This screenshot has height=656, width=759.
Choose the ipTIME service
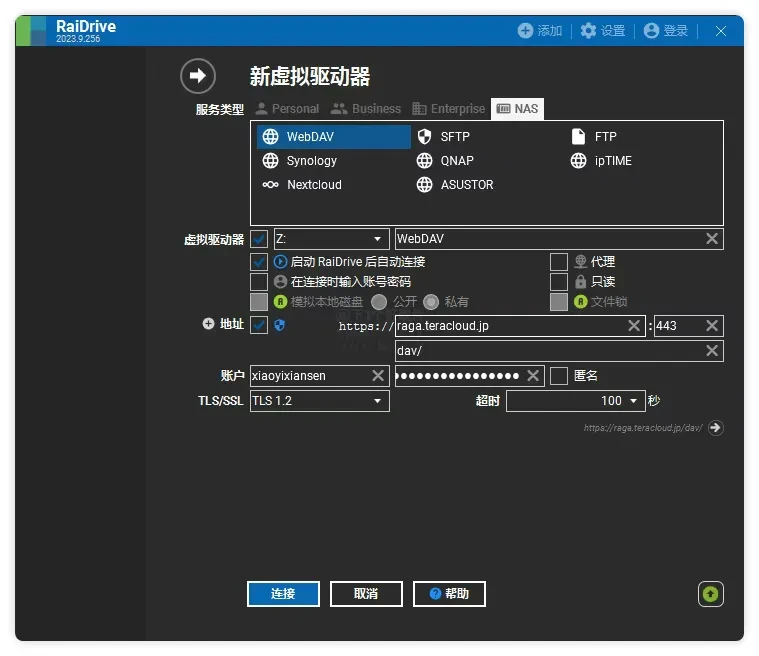click(601, 161)
